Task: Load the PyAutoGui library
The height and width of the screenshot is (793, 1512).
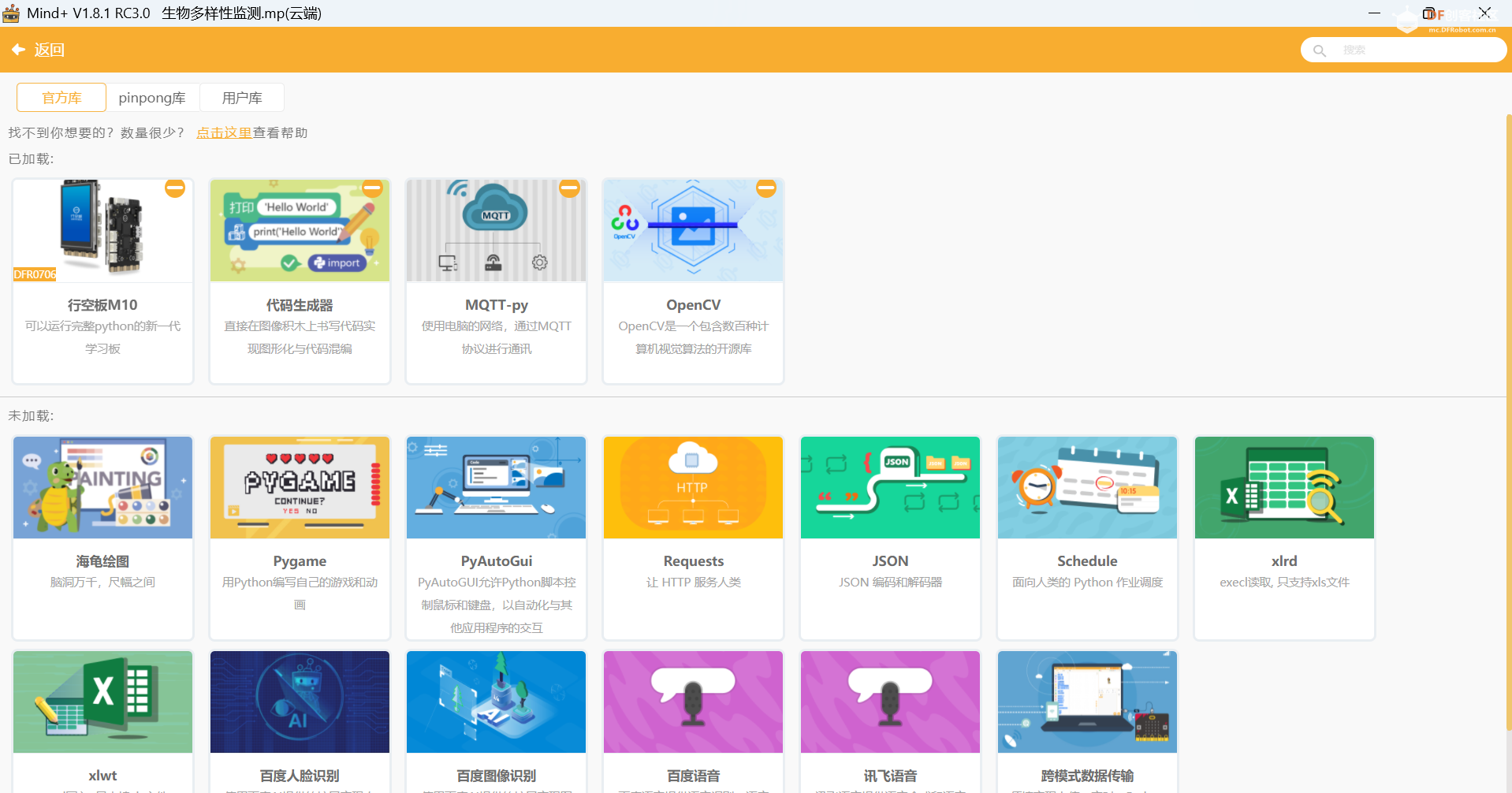Action: coord(497,538)
